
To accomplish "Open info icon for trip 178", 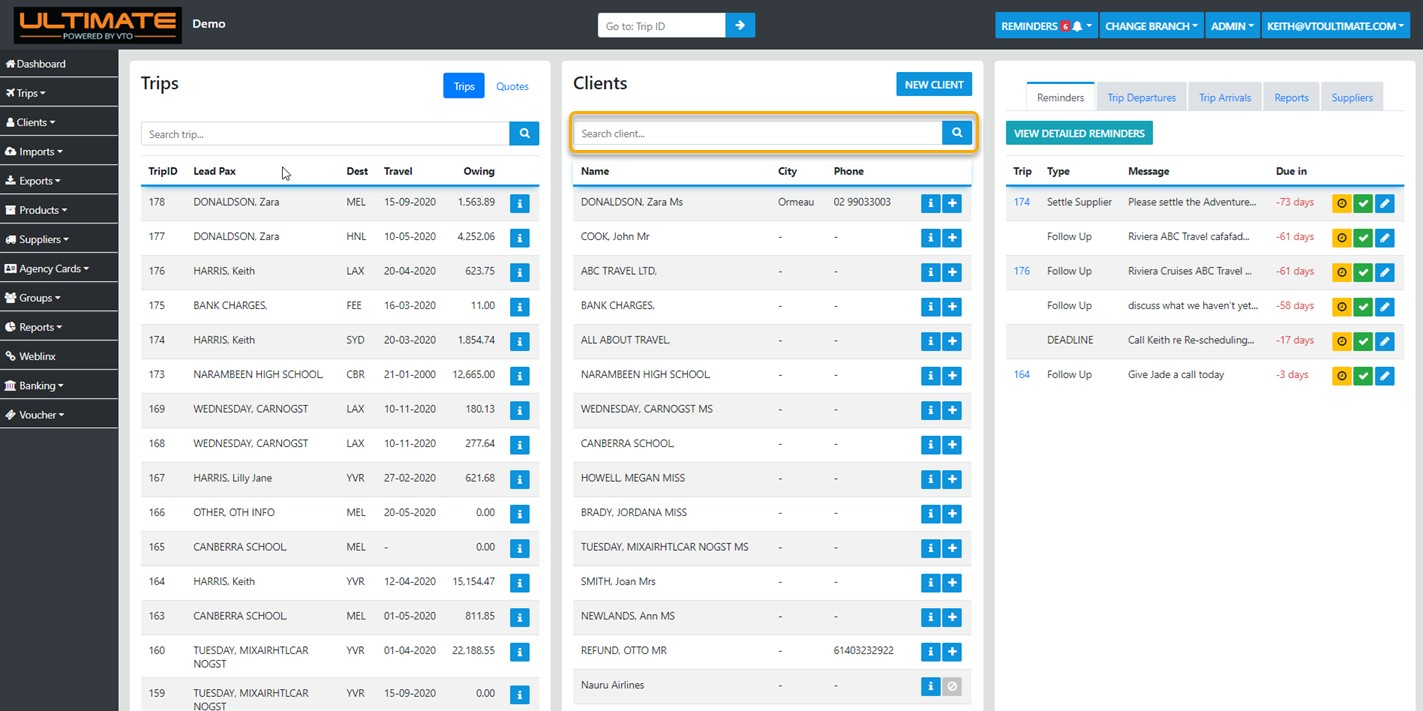I will 519,203.
